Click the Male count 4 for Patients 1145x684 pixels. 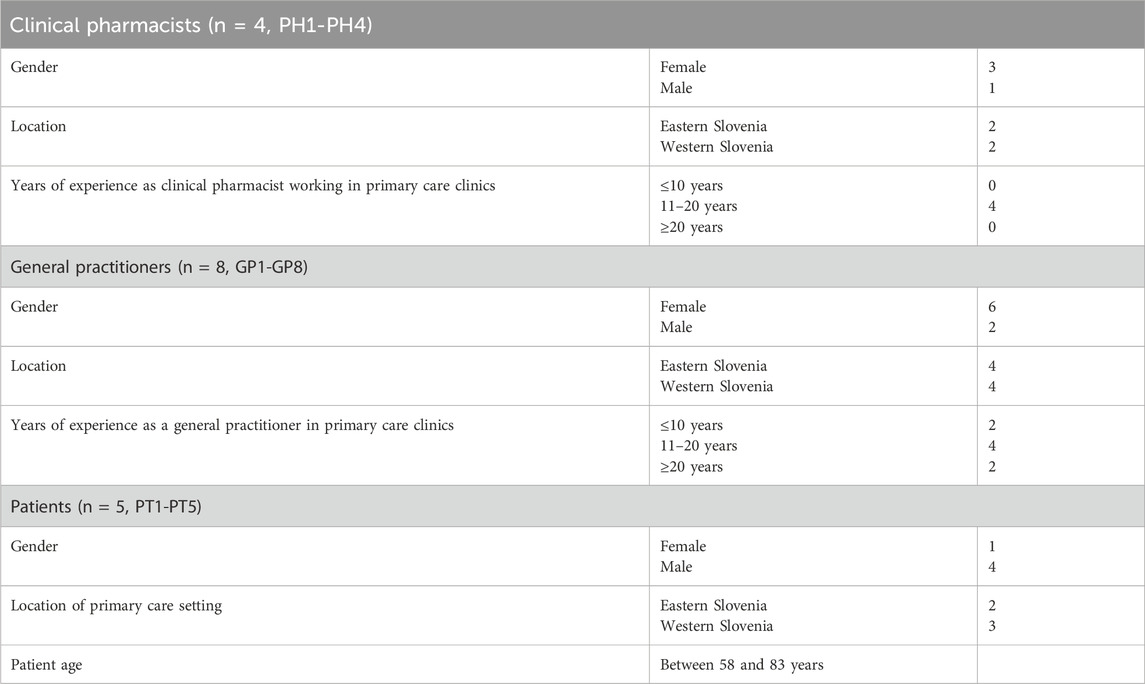991,567
